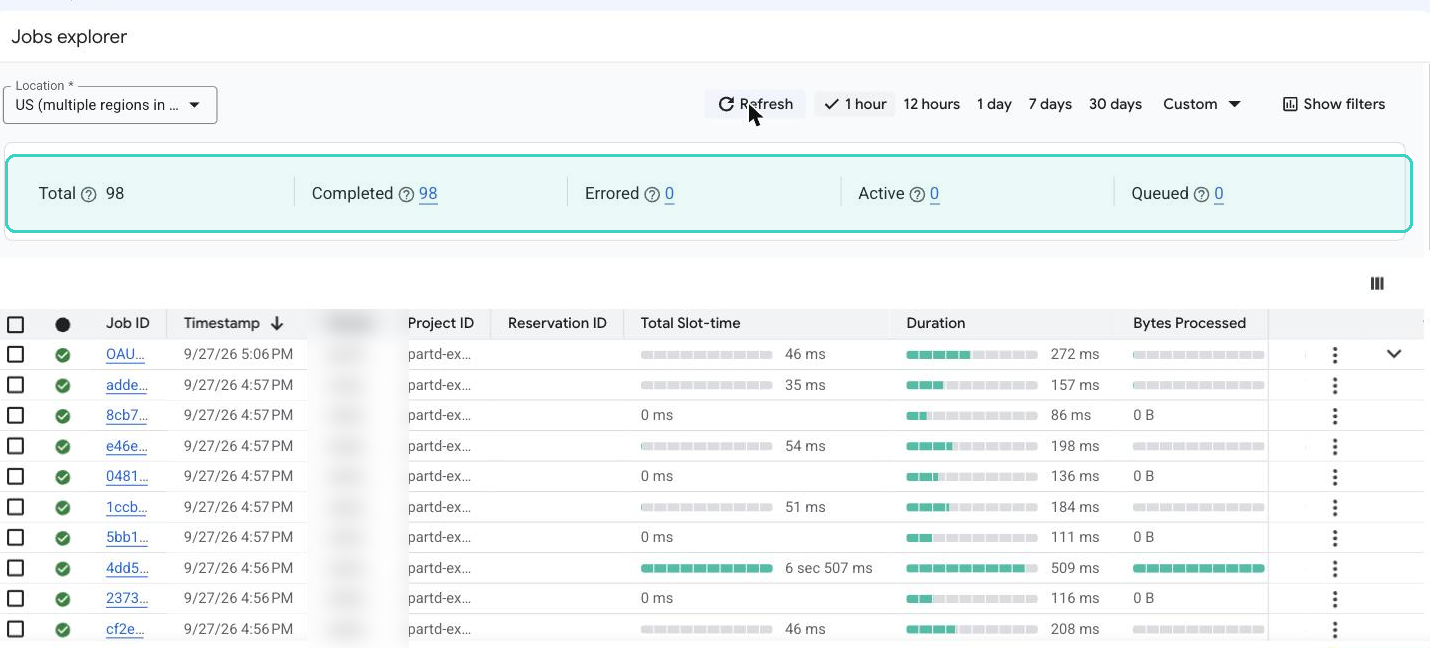Show help for Total metric
The width and height of the screenshot is (1430, 648).
pyautogui.click(x=88, y=195)
